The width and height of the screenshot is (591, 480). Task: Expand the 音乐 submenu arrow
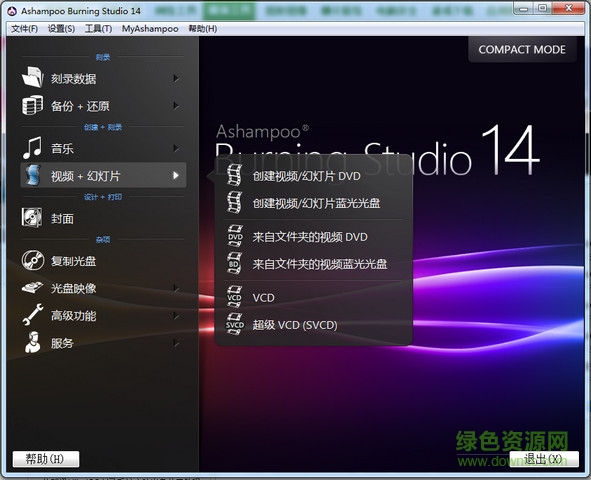(x=176, y=148)
